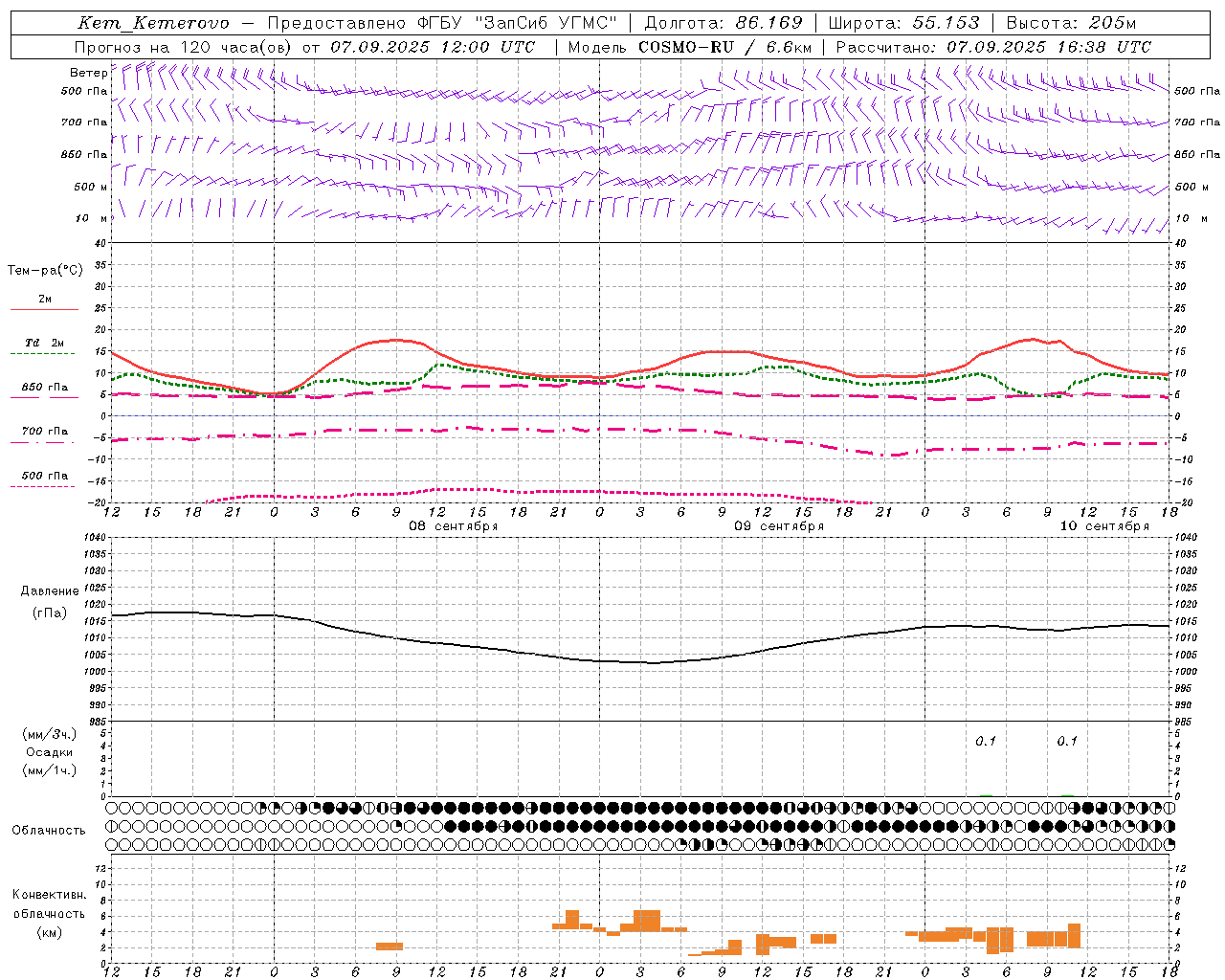This screenshot has height=980, width=1225.
Task: Click the Td 2м legend entry
Action: point(45,343)
